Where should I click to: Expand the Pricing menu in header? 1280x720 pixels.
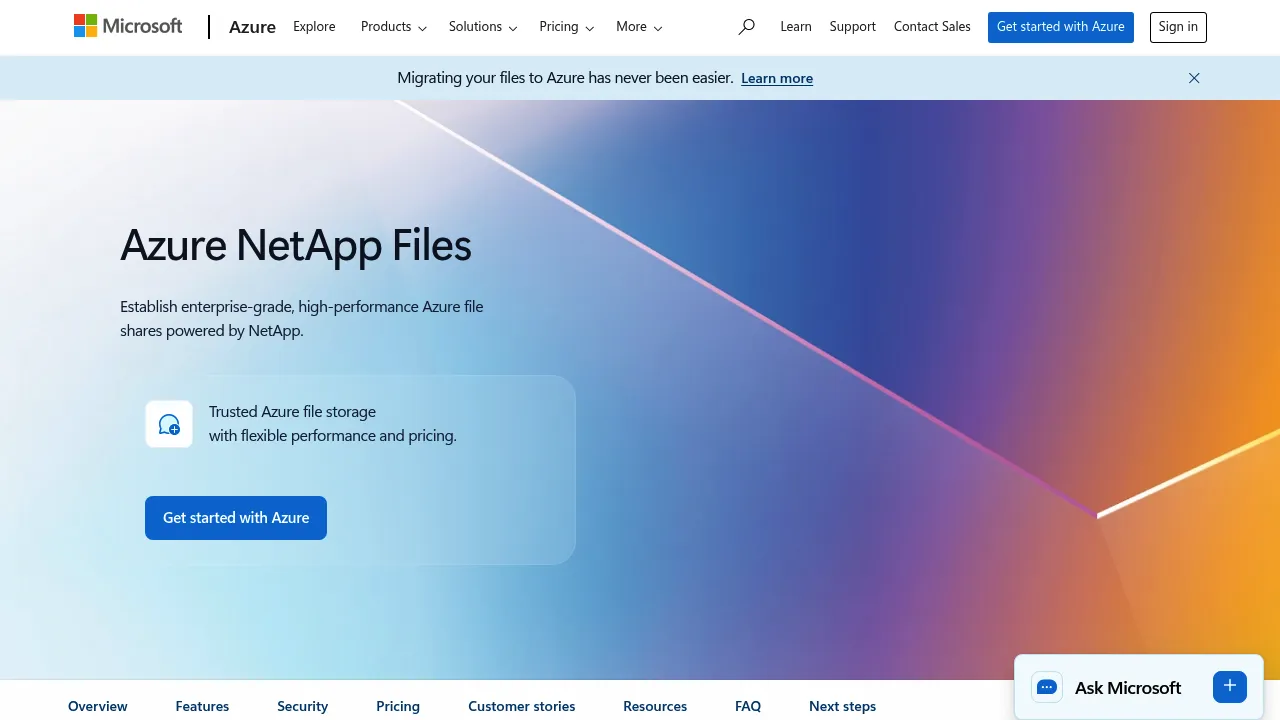(x=567, y=27)
